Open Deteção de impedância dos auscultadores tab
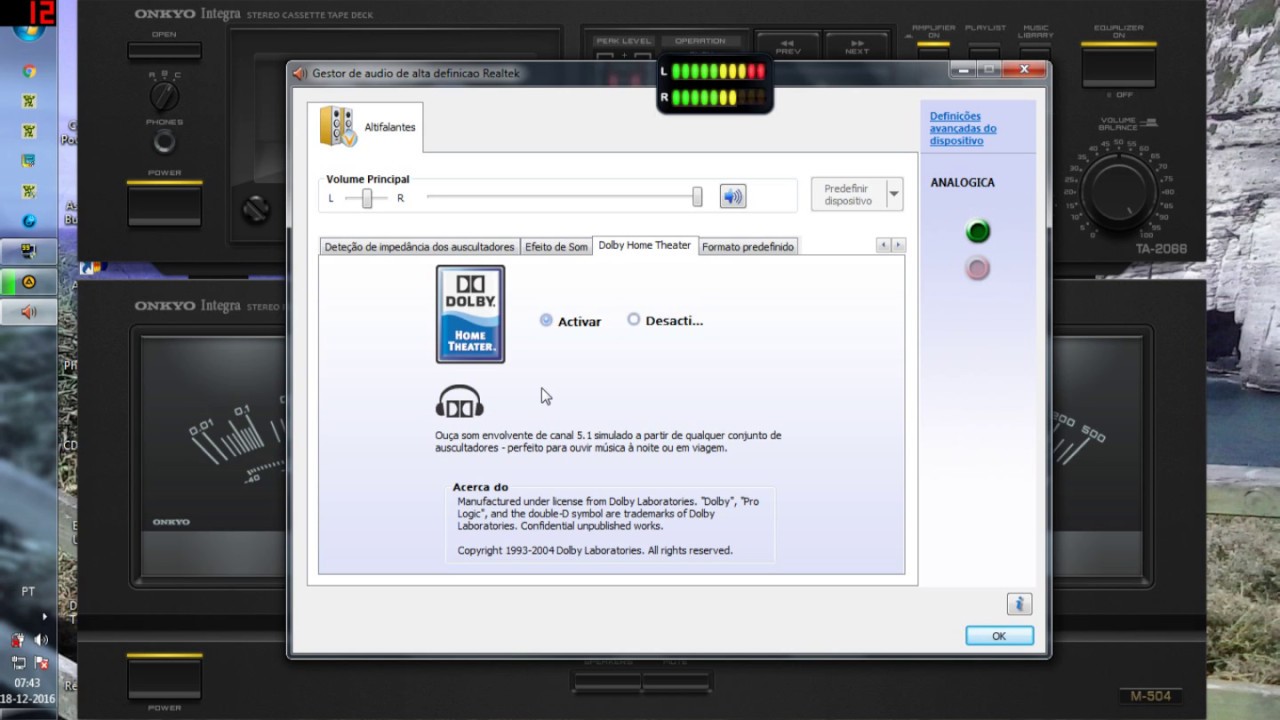The height and width of the screenshot is (720, 1280). [x=419, y=247]
